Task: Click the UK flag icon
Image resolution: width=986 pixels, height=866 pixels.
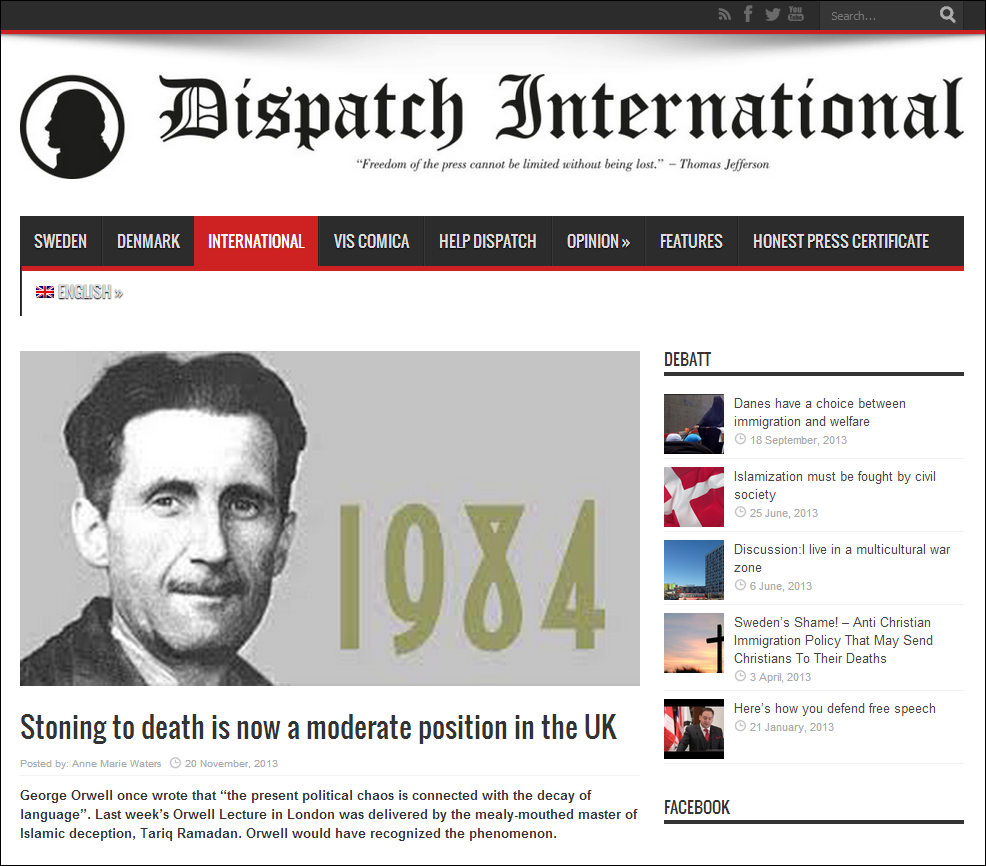Action: pyautogui.click(x=45, y=292)
